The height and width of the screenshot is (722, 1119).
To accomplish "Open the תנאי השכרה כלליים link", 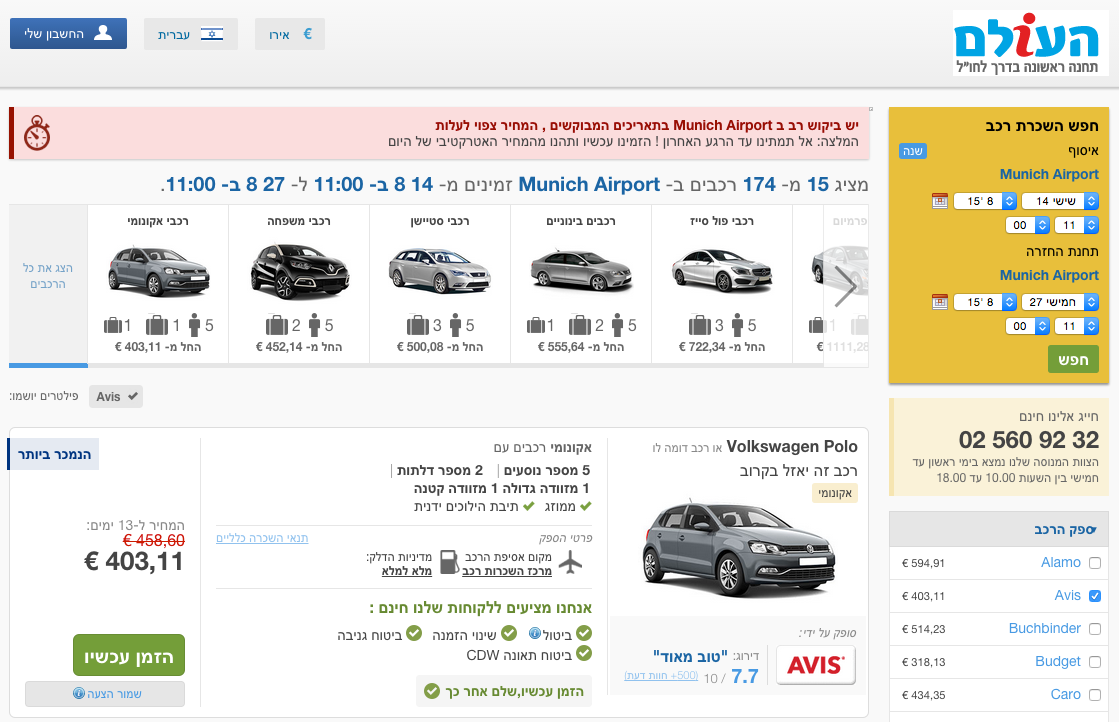I will (x=262, y=538).
